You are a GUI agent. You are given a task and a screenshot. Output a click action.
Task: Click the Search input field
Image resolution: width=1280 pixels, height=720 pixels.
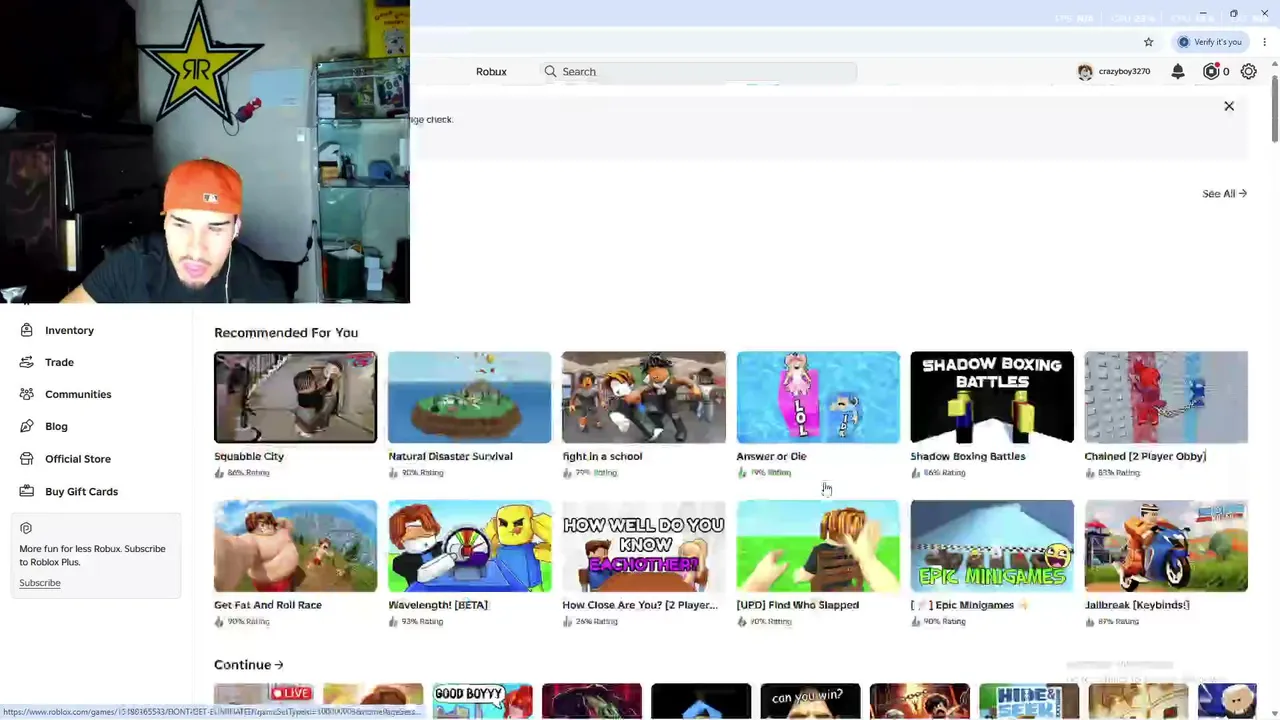click(x=700, y=72)
